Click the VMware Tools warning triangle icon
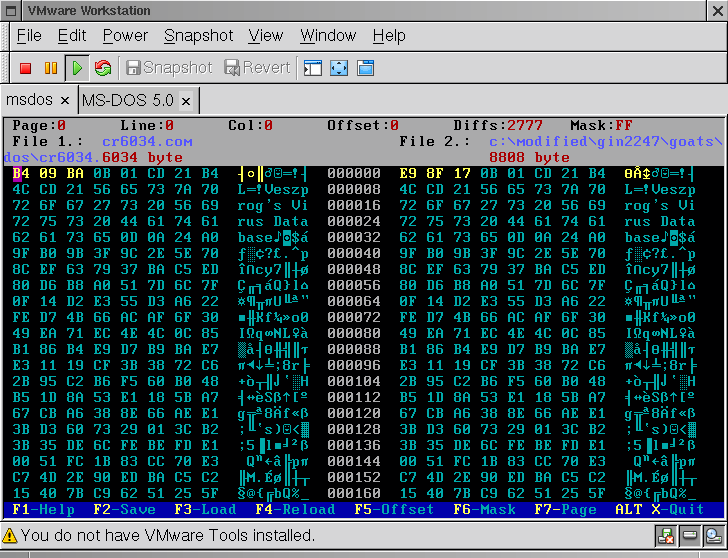Viewport: 728px width, 558px height. point(10,536)
